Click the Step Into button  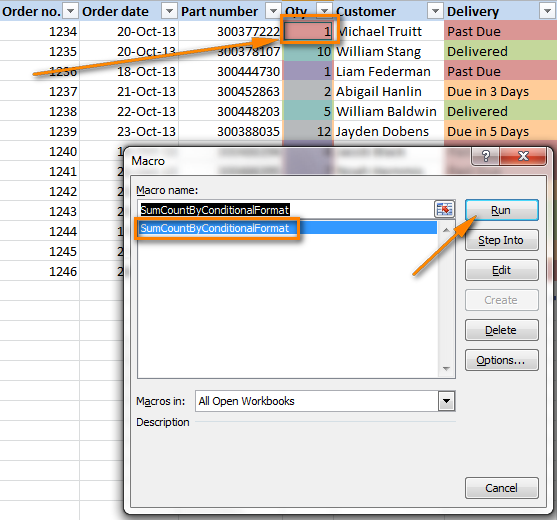(x=502, y=240)
